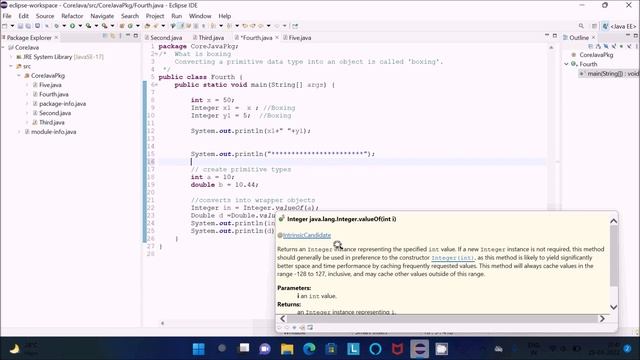The height and width of the screenshot is (360, 640).
Task: Toggle Hide Static Members in Outline toolbar
Action: point(614,46)
